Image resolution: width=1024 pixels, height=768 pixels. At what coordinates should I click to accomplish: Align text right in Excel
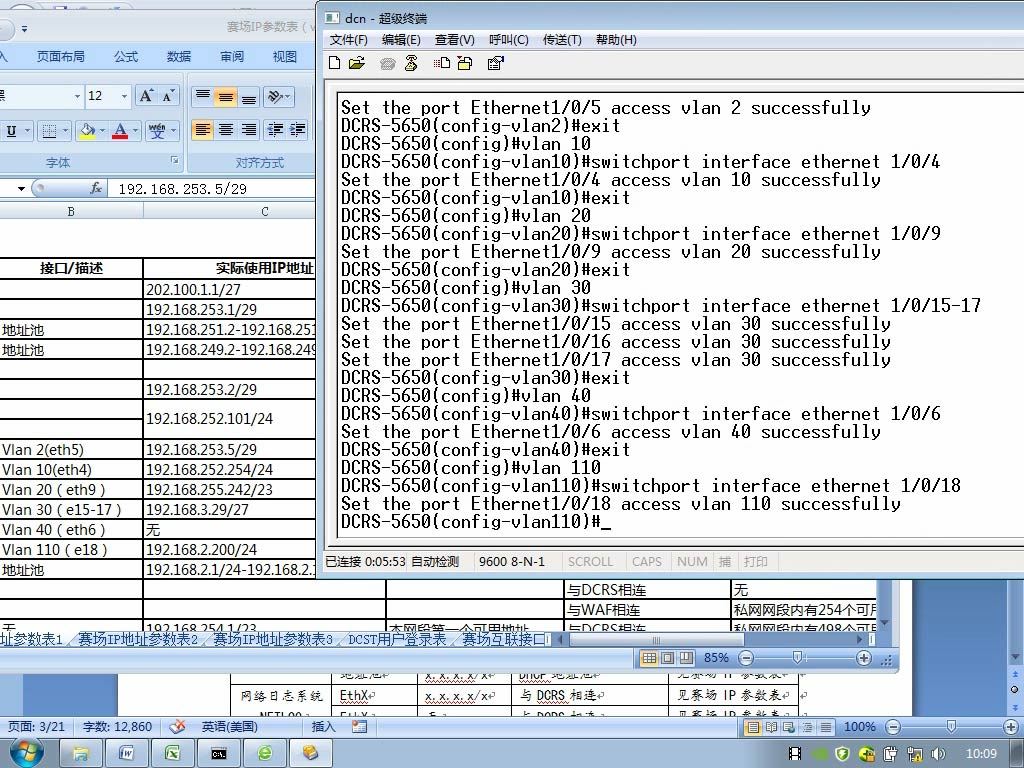tap(249, 130)
